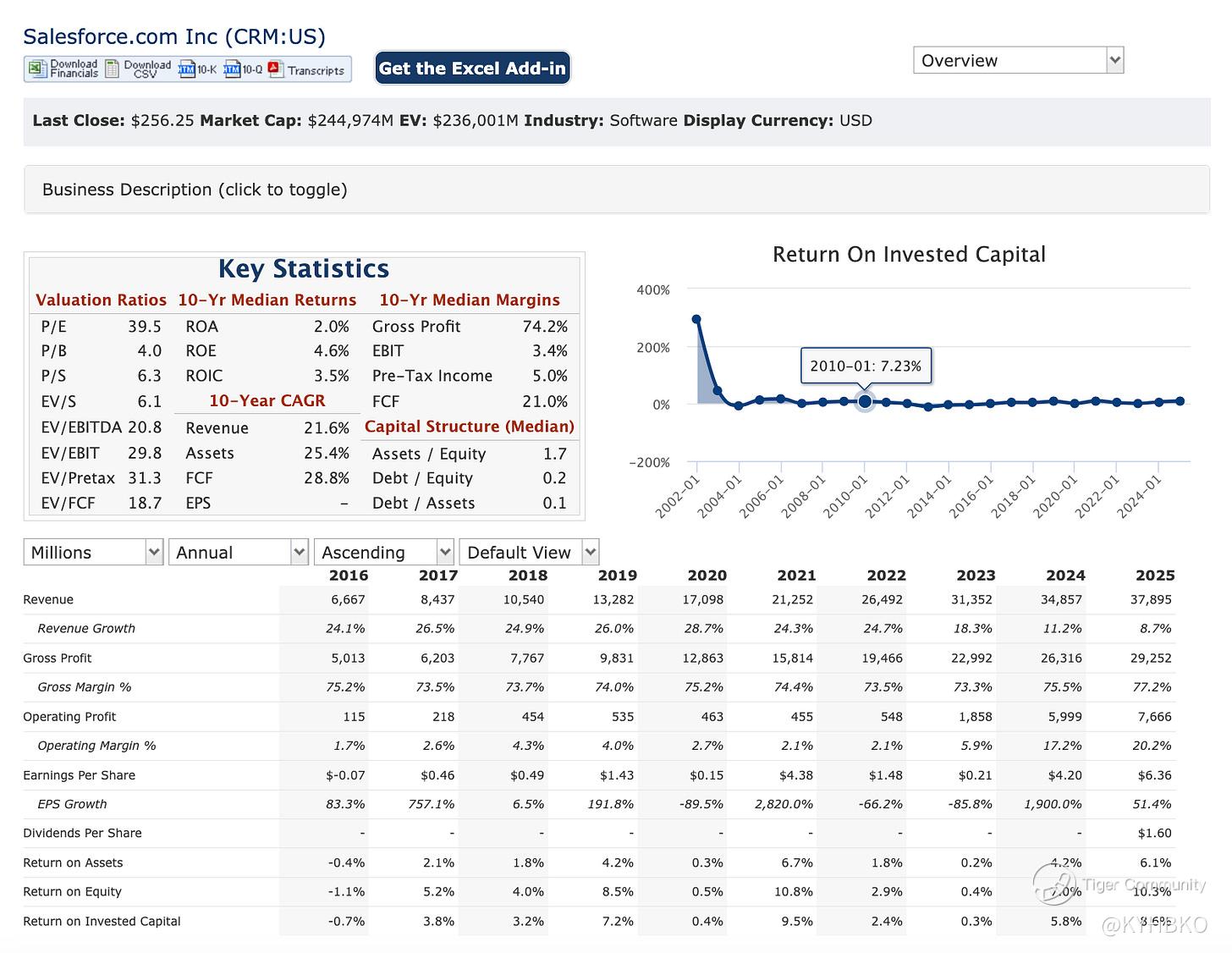This screenshot has width=1232, height=953.
Task: Select the 2025 column header
Action: pyautogui.click(x=1154, y=576)
